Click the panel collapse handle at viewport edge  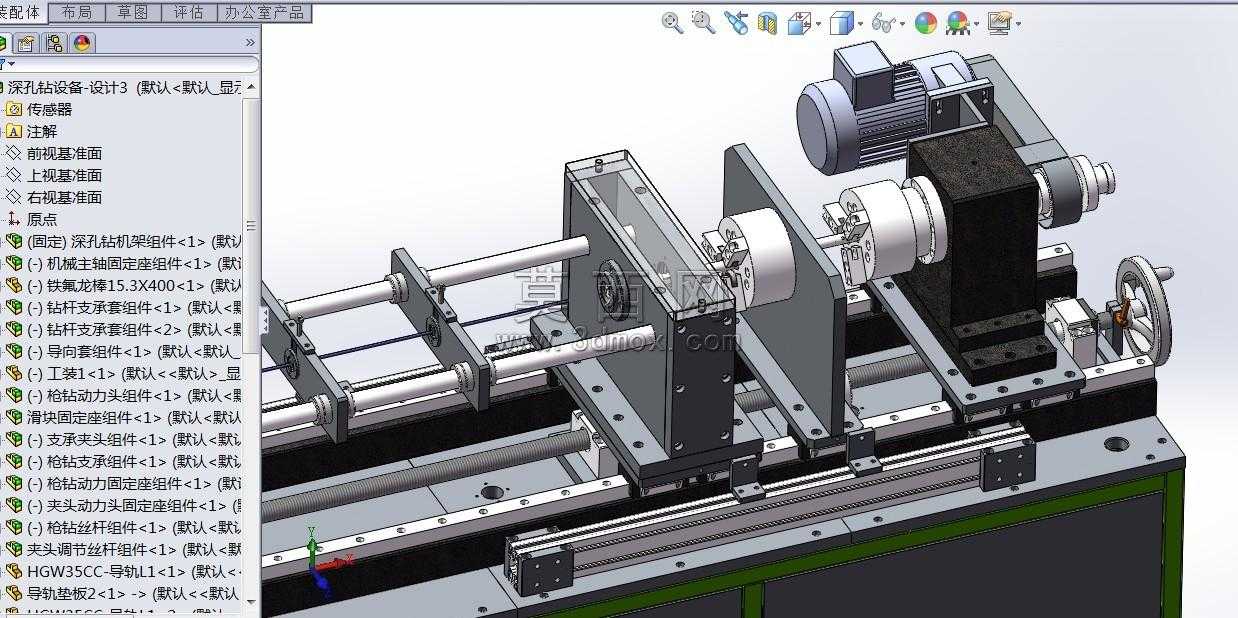(265, 319)
